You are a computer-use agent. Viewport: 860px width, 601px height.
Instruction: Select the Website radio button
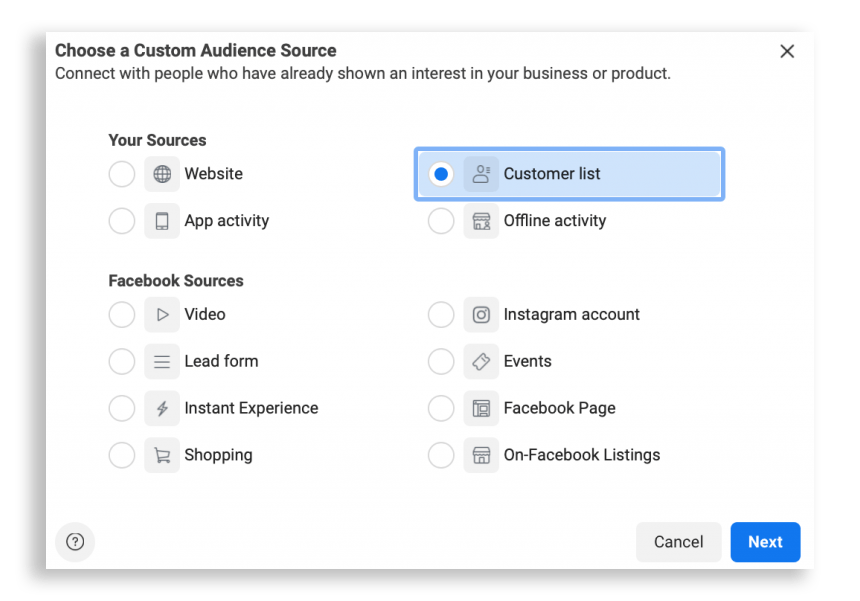(122, 174)
